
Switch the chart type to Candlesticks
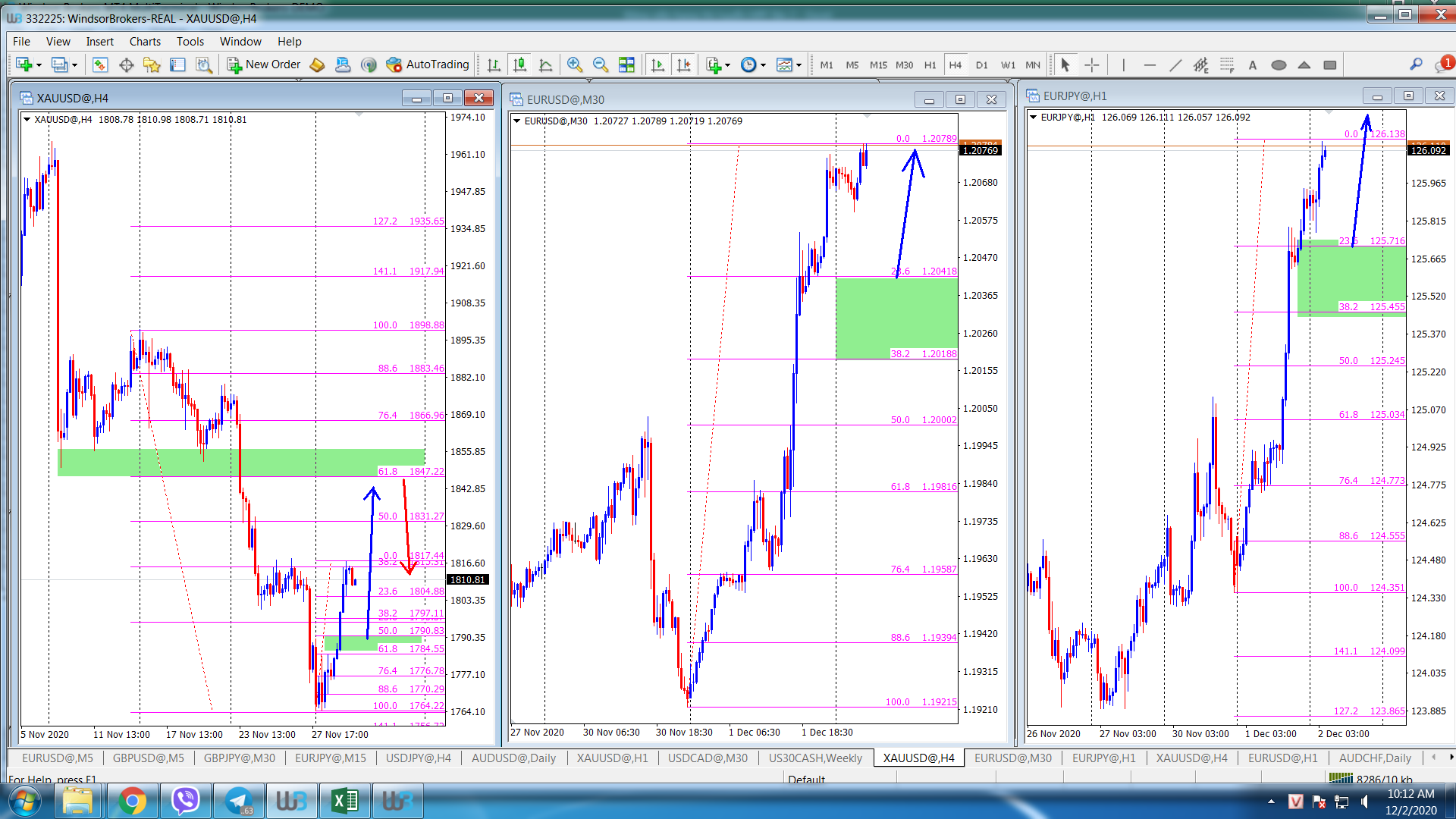[x=520, y=65]
